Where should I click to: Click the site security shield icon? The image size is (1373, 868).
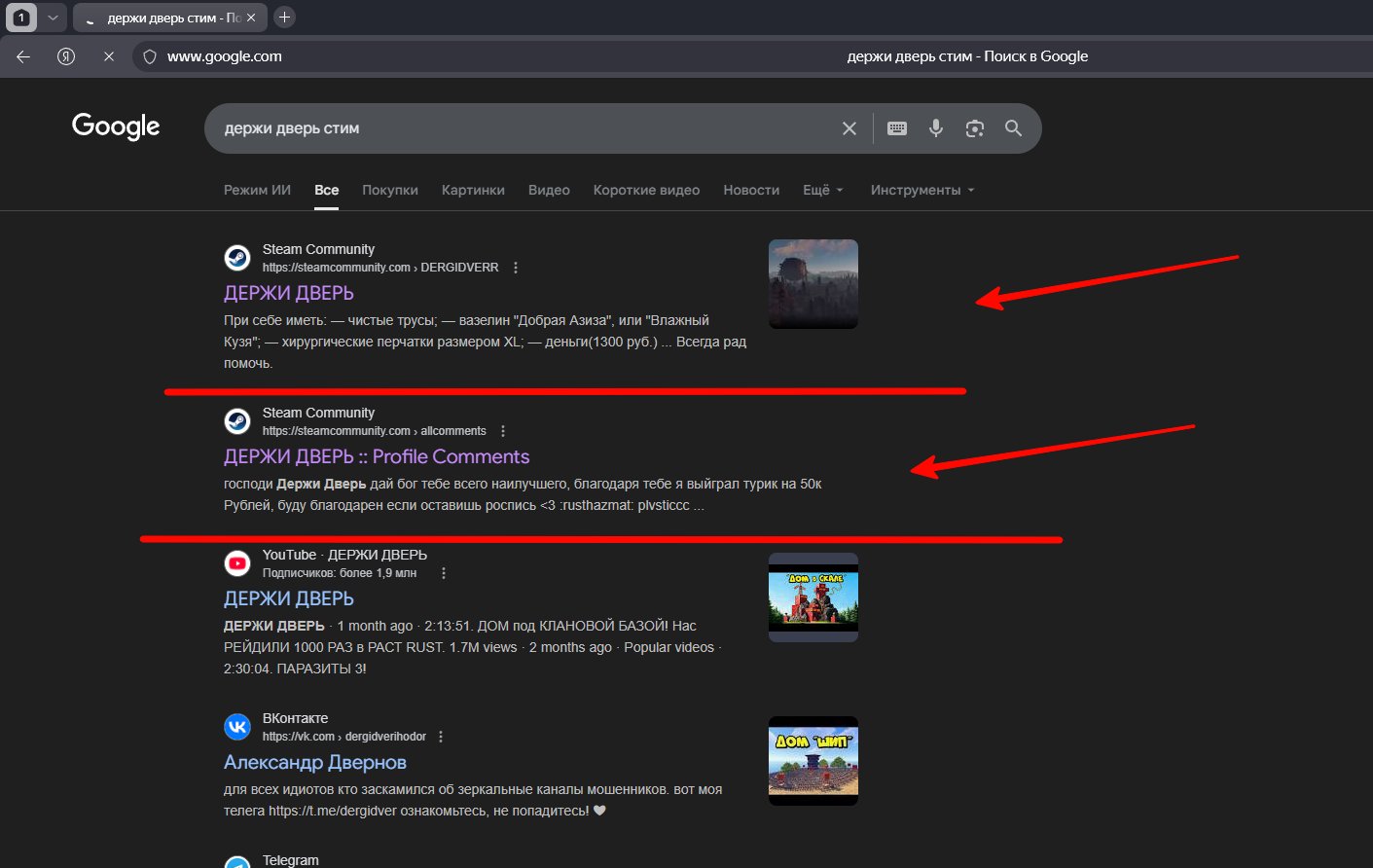(x=150, y=56)
